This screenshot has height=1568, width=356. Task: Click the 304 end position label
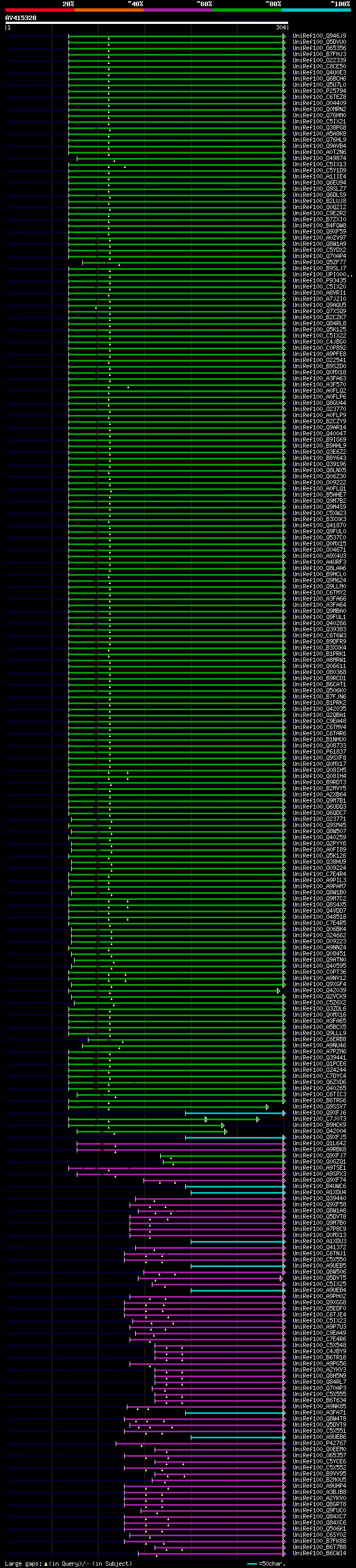click(x=280, y=27)
